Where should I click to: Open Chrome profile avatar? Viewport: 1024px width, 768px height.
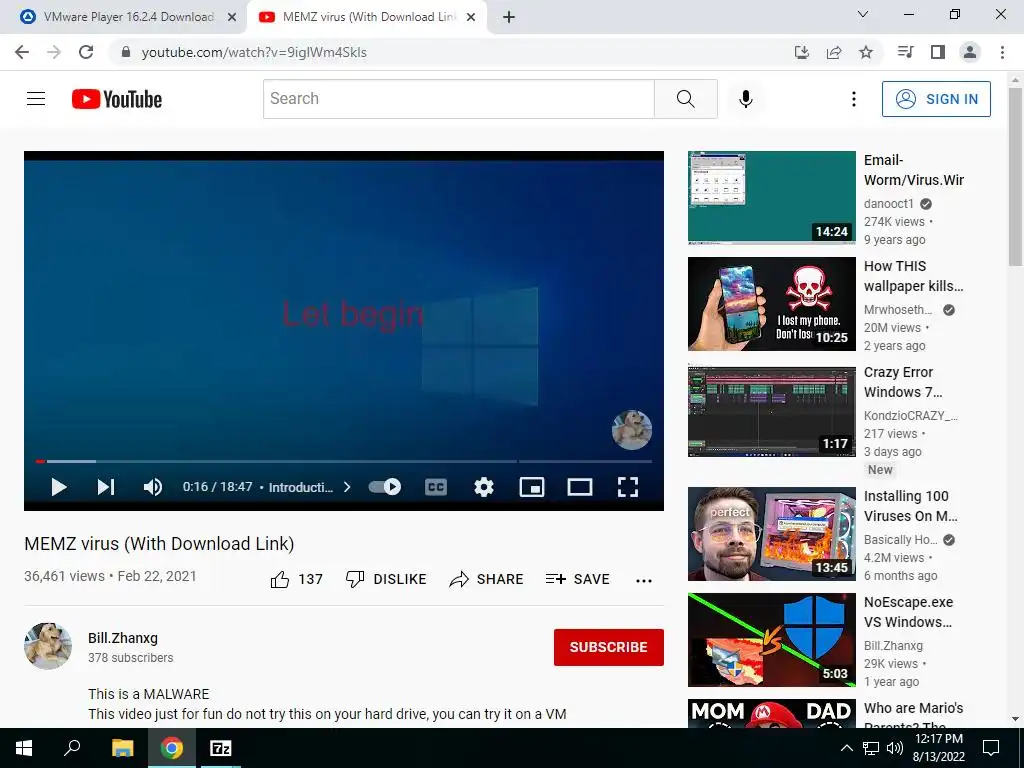pos(970,52)
